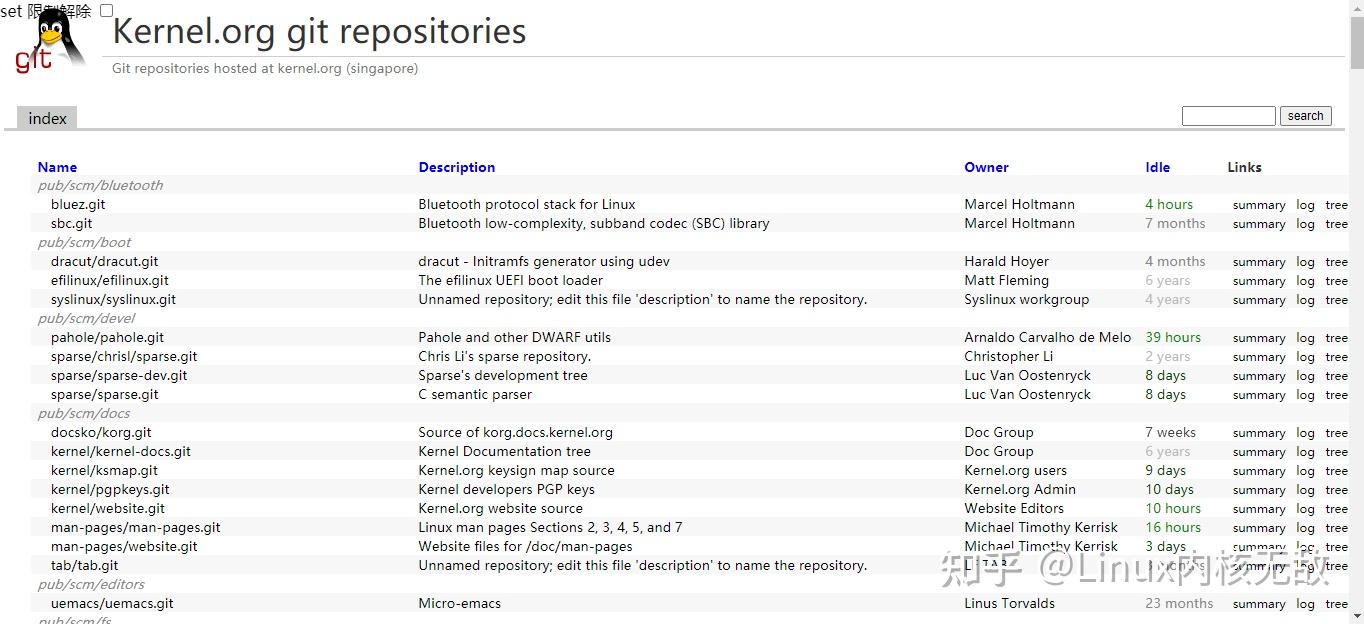1364x624 pixels.
Task: Open the kernel/pgpkeys.git repository
Action: point(110,489)
